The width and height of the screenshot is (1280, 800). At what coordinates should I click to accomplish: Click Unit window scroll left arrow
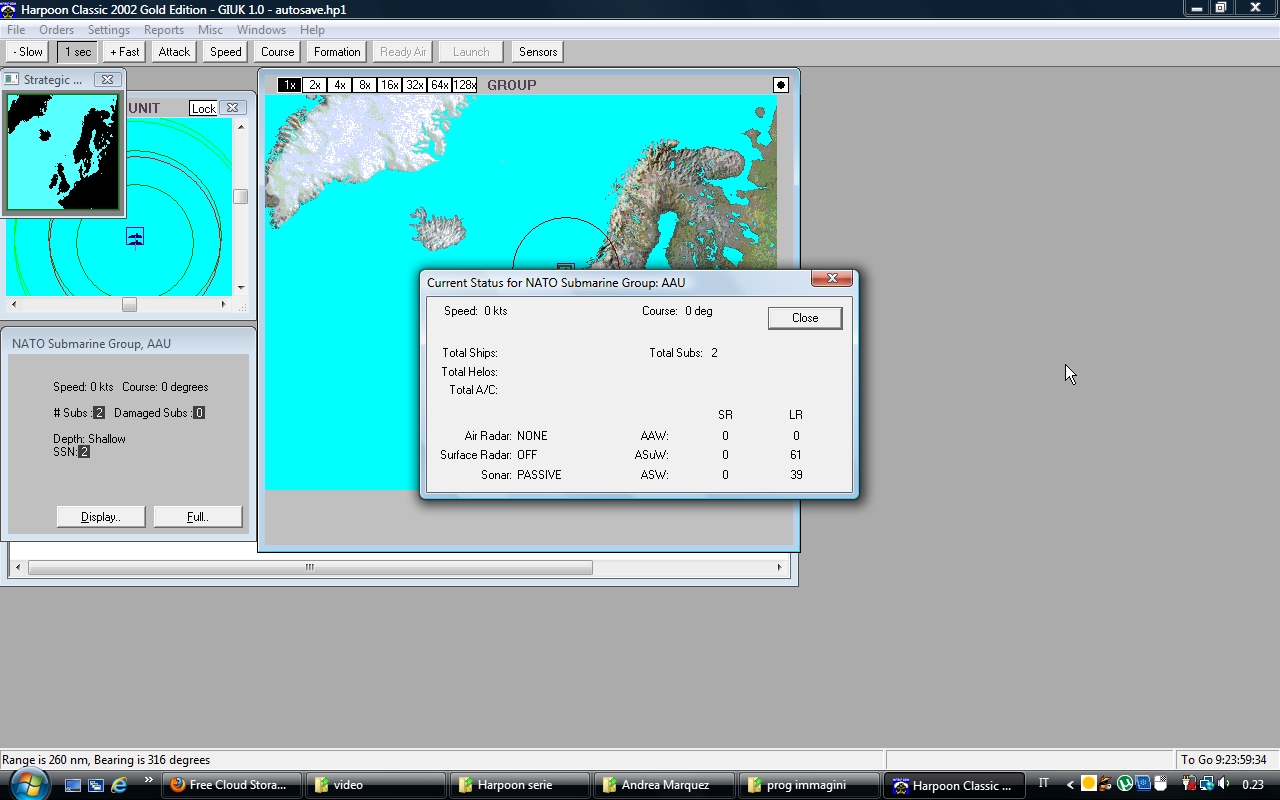click(x=13, y=304)
